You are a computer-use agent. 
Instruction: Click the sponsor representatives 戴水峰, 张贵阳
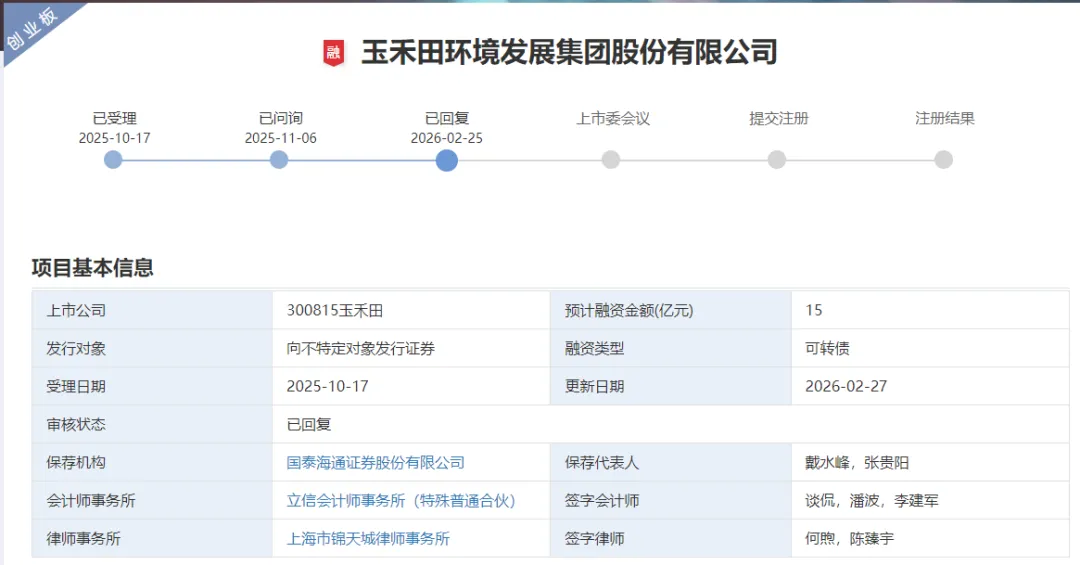(857, 462)
